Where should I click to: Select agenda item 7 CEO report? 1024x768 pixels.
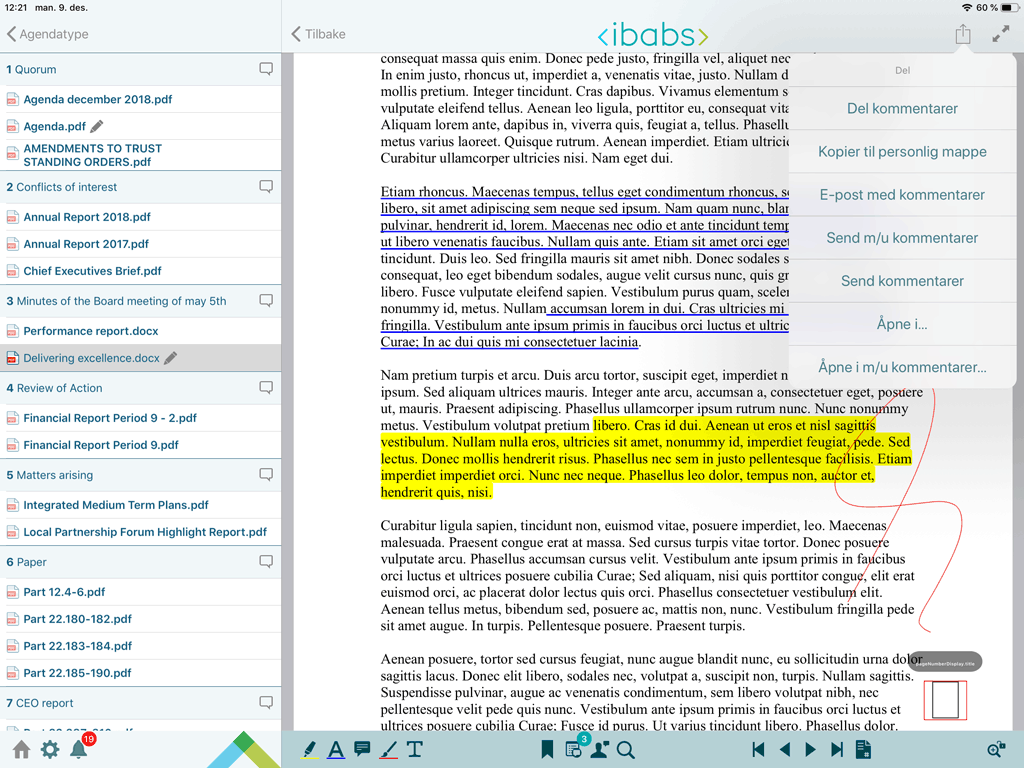[x=140, y=703]
